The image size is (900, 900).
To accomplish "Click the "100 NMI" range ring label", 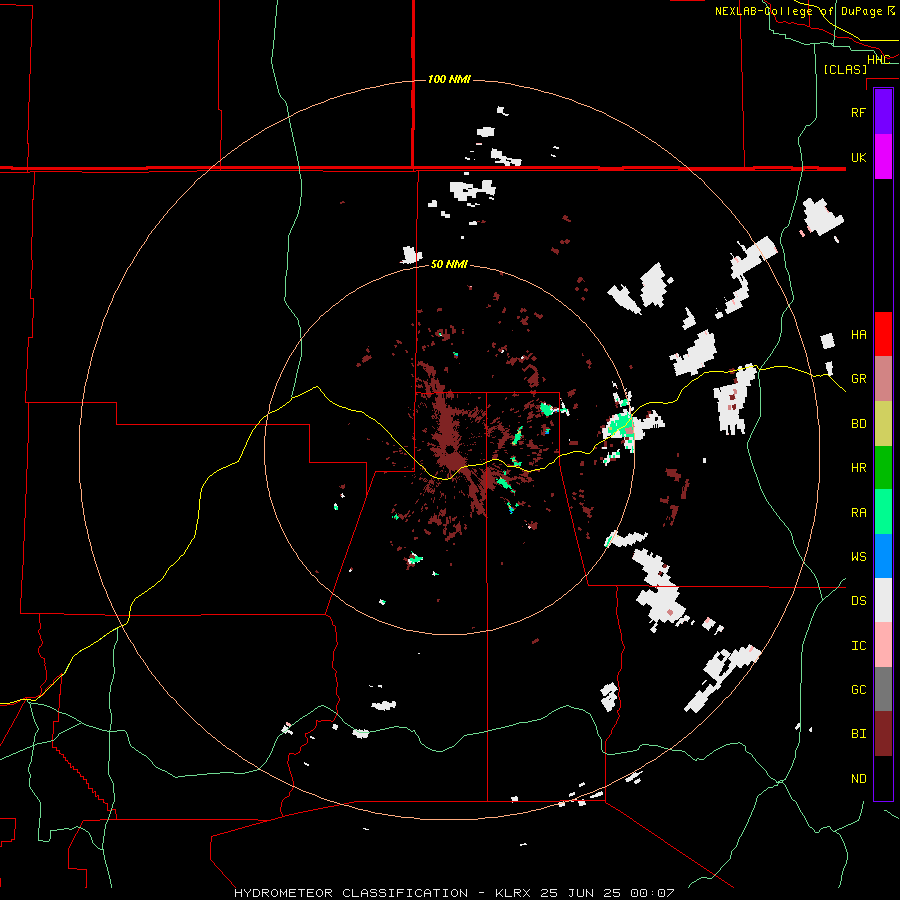I will [449, 79].
